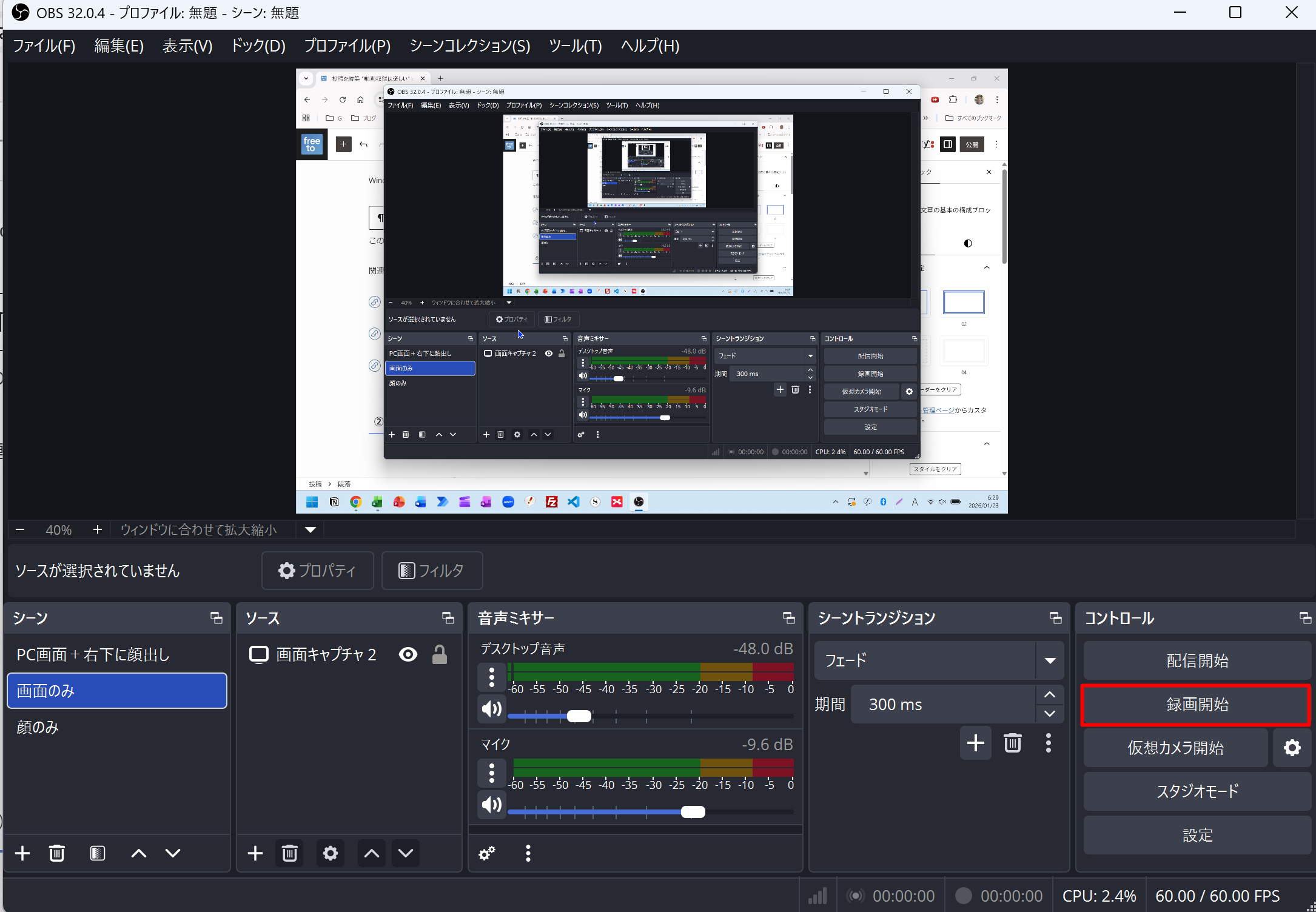
Task: Open virtual camera settings gear
Action: tap(1292, 748)
